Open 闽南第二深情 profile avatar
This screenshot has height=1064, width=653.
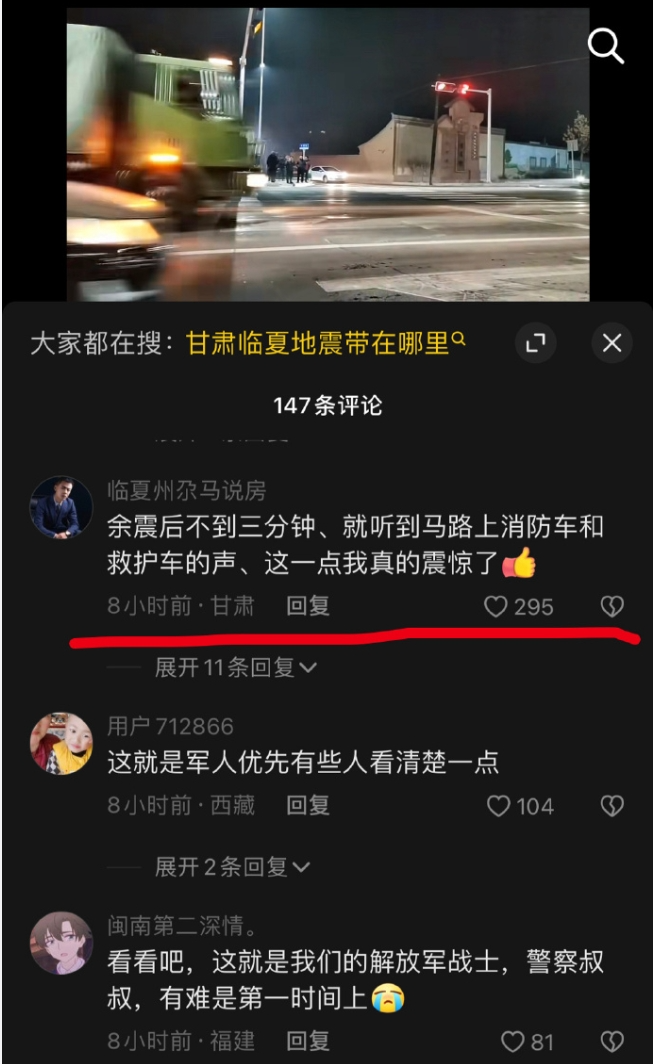pyautogui.click(x=61, y=943)
